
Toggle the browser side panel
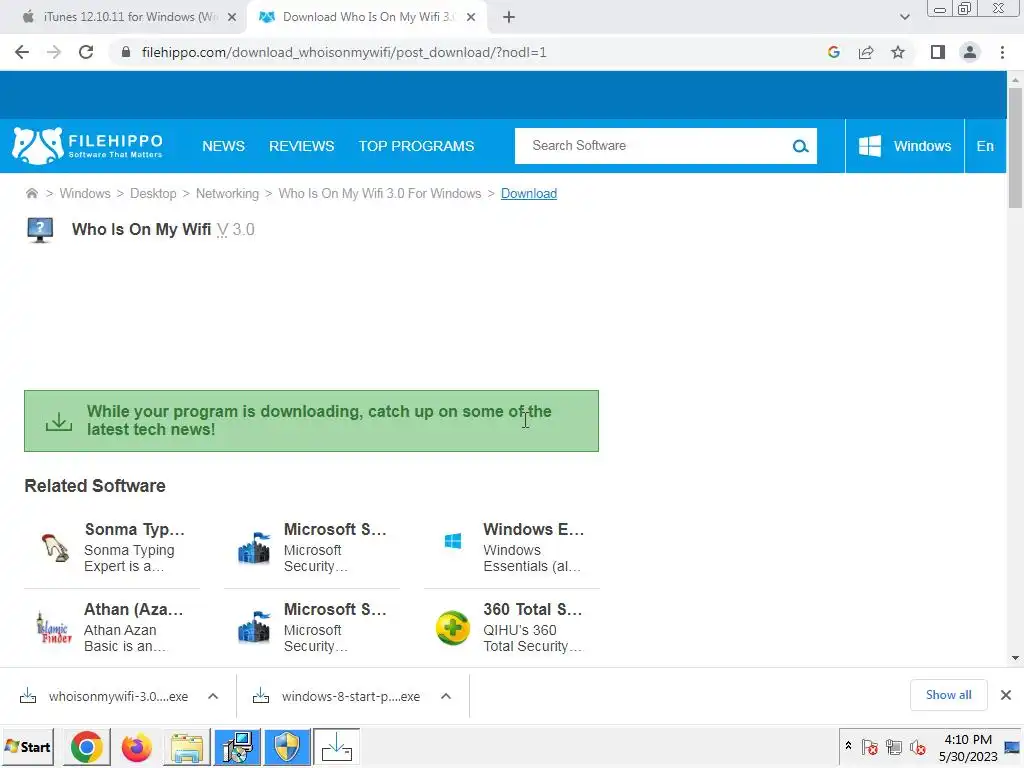tap(938, 52)
